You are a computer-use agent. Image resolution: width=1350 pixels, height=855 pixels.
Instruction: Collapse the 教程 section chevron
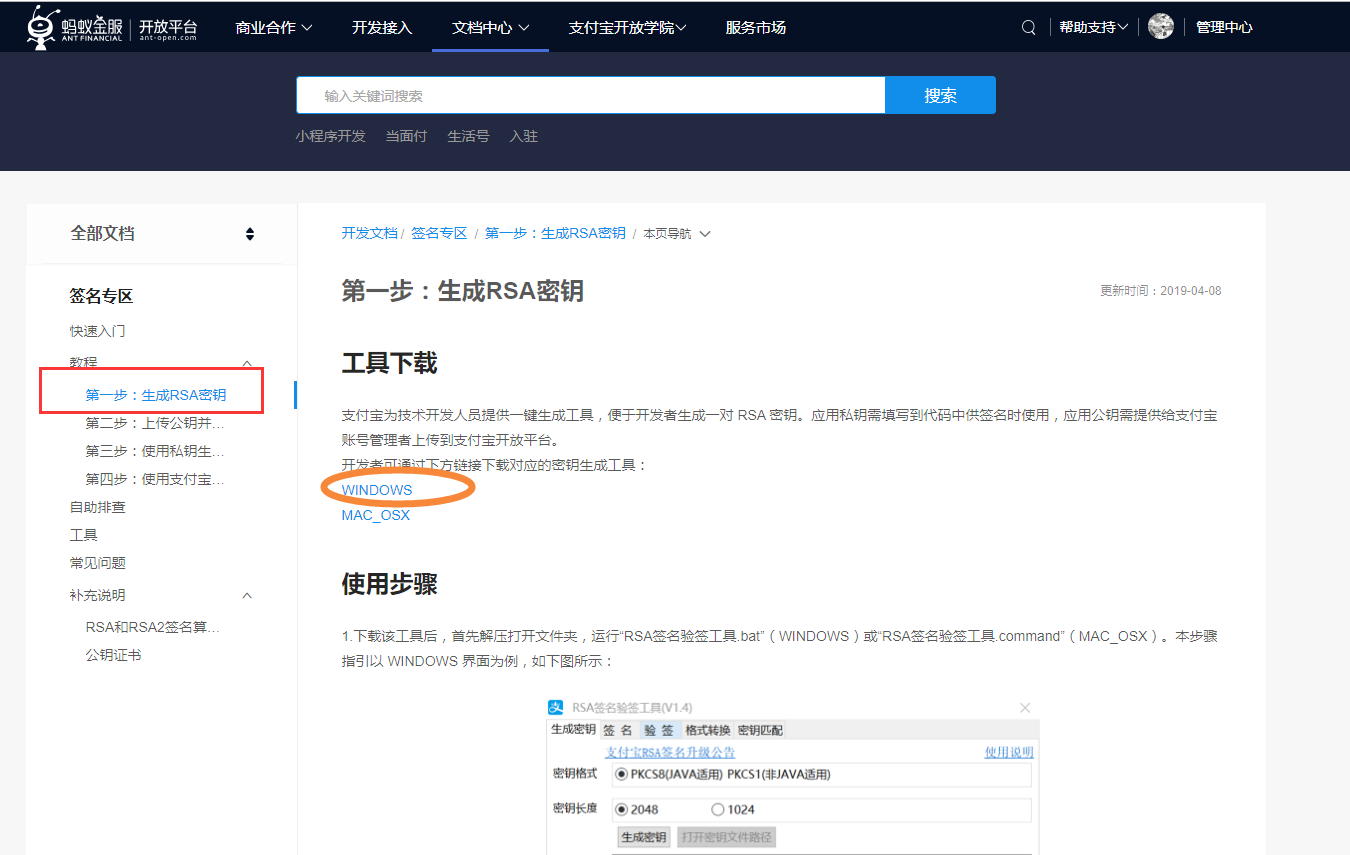(248, 362)
